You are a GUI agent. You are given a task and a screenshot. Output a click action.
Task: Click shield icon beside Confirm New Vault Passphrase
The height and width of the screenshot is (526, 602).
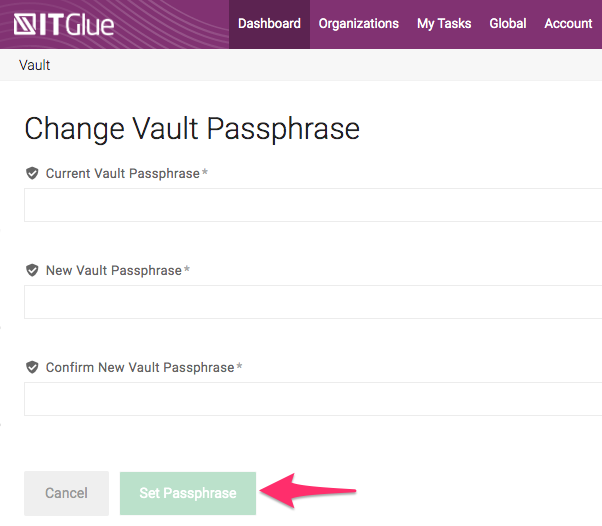click(32, 367)
